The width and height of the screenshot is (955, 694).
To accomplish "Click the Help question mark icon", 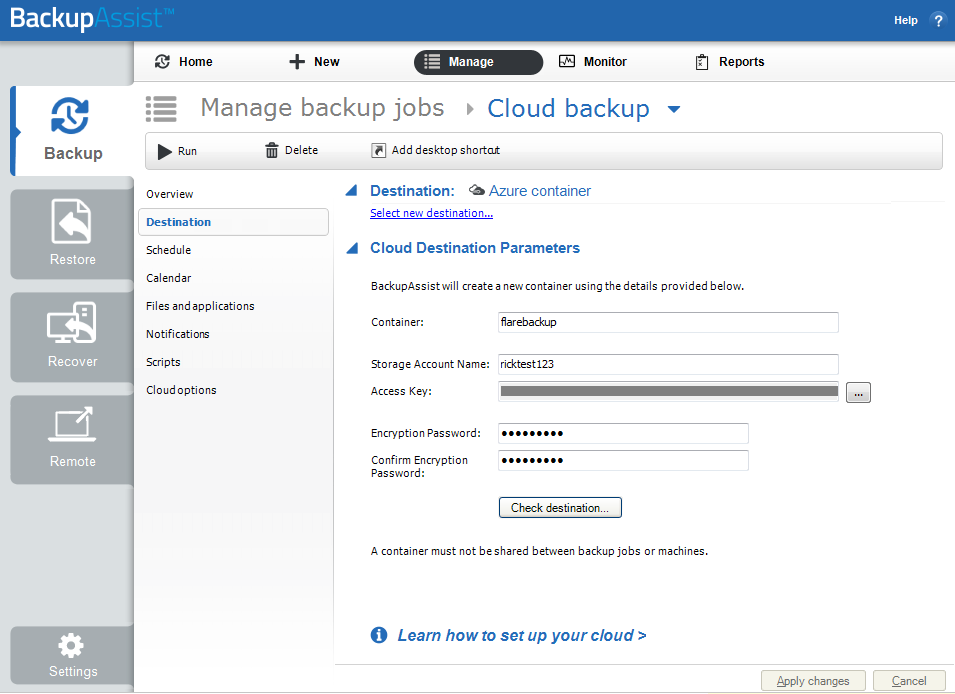I will [x=938, y=21].
